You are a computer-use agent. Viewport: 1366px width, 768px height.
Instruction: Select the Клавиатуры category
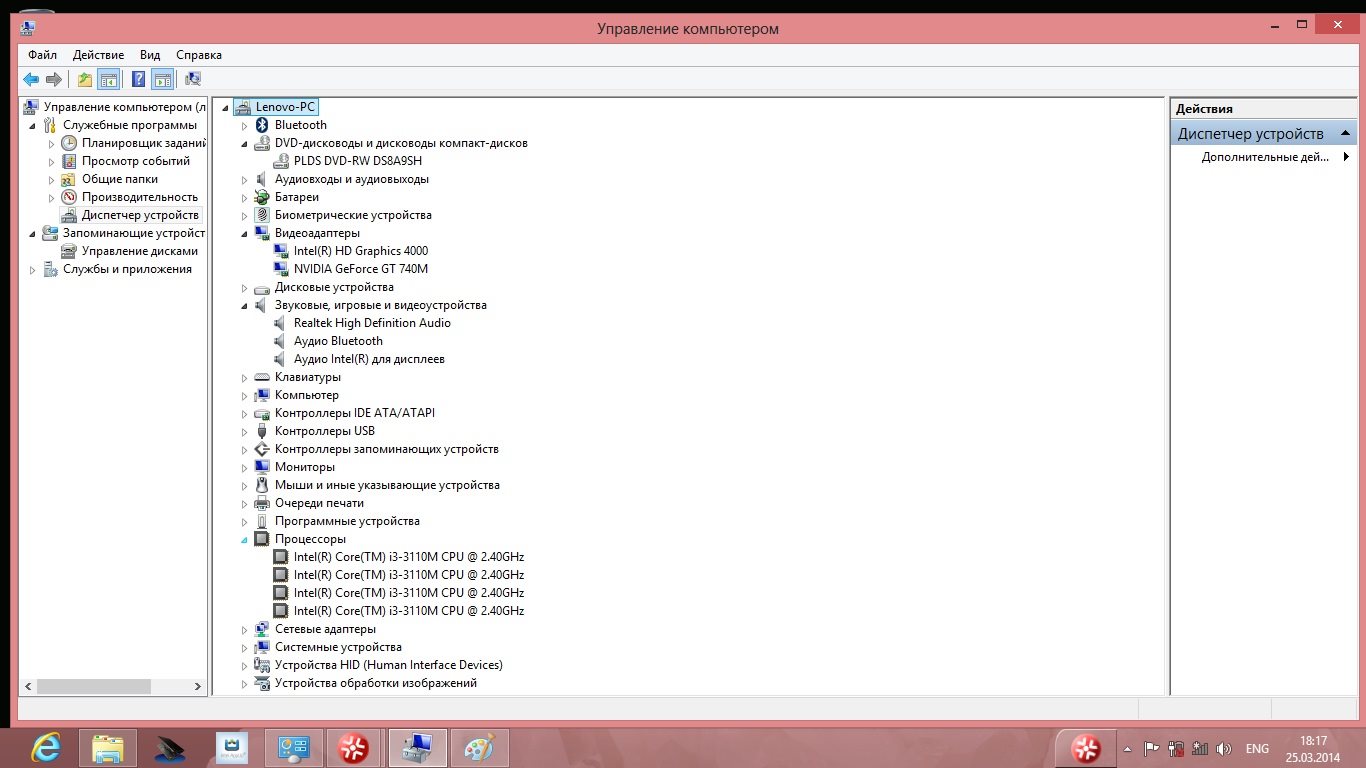[x=308, y=377]
